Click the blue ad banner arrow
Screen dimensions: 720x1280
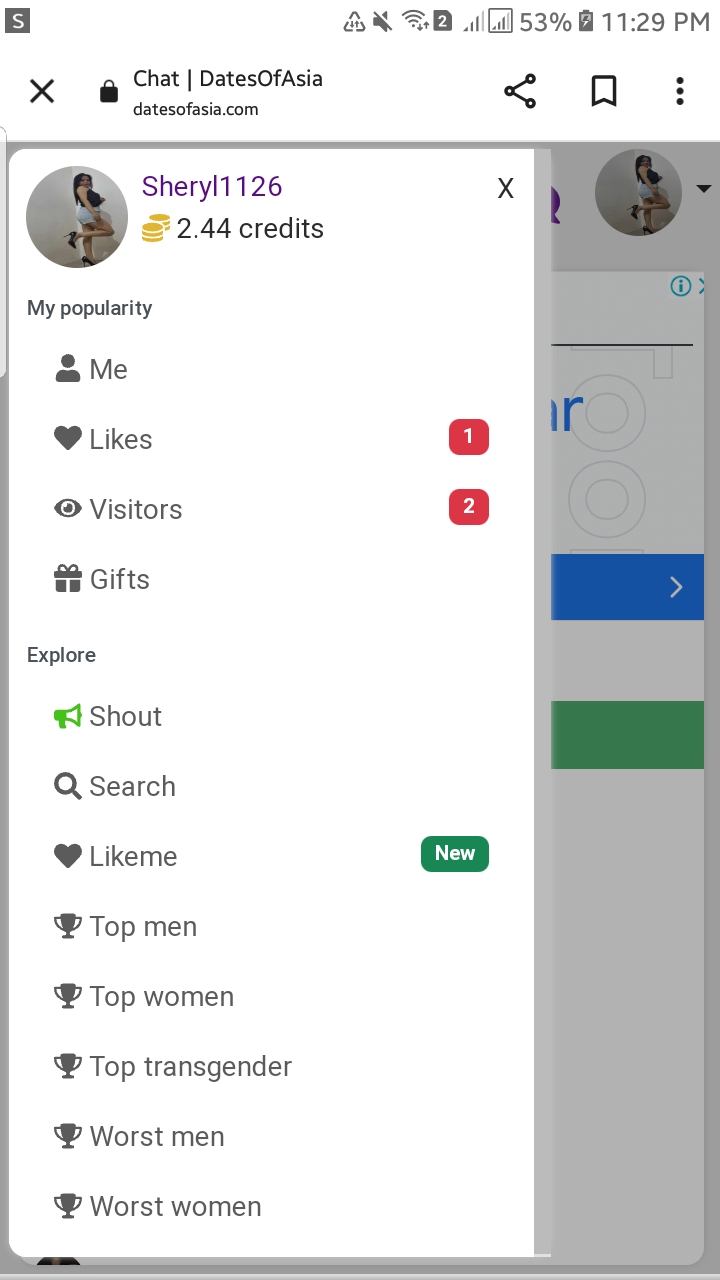pyautogui.click(x=676, y=587)
